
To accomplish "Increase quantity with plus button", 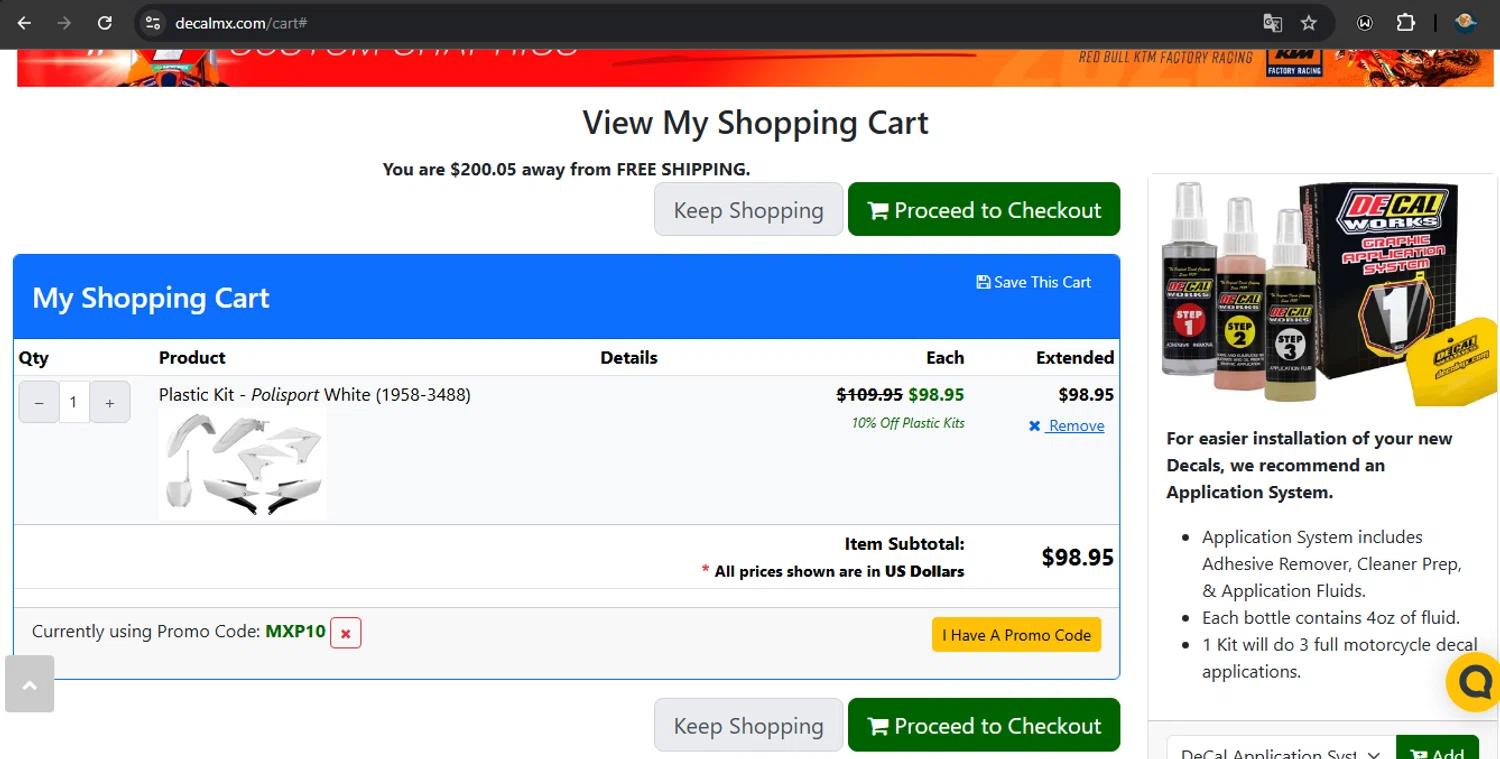I will [x=110, y=402].
